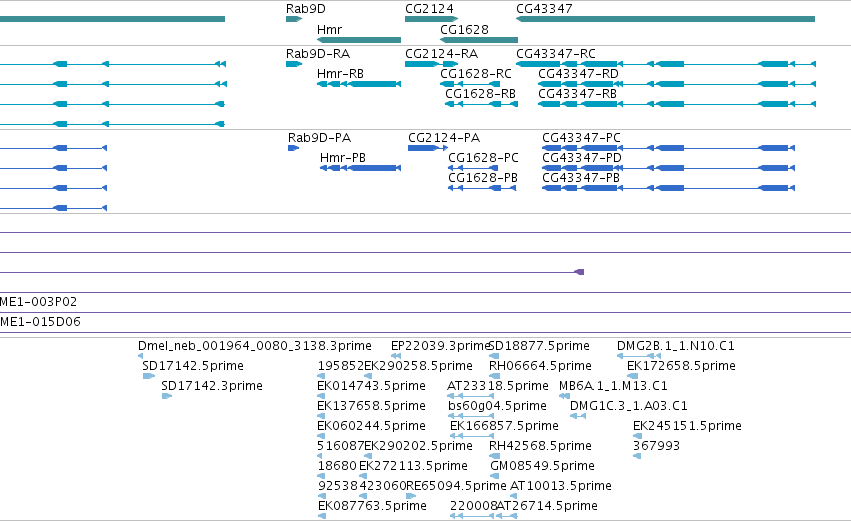Open EST EK245151.5prime
This screenshot has width=851, height=521.
[687, 426]
